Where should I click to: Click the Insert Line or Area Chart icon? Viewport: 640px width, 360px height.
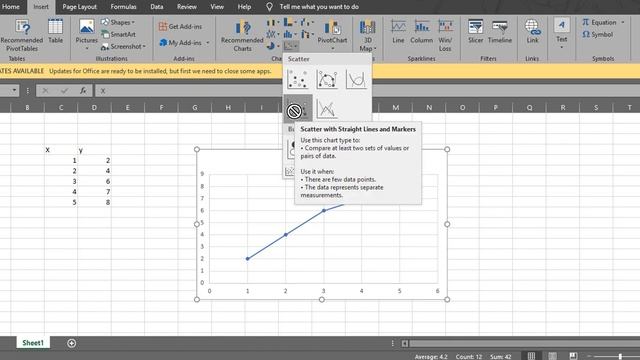pos(271,34)
